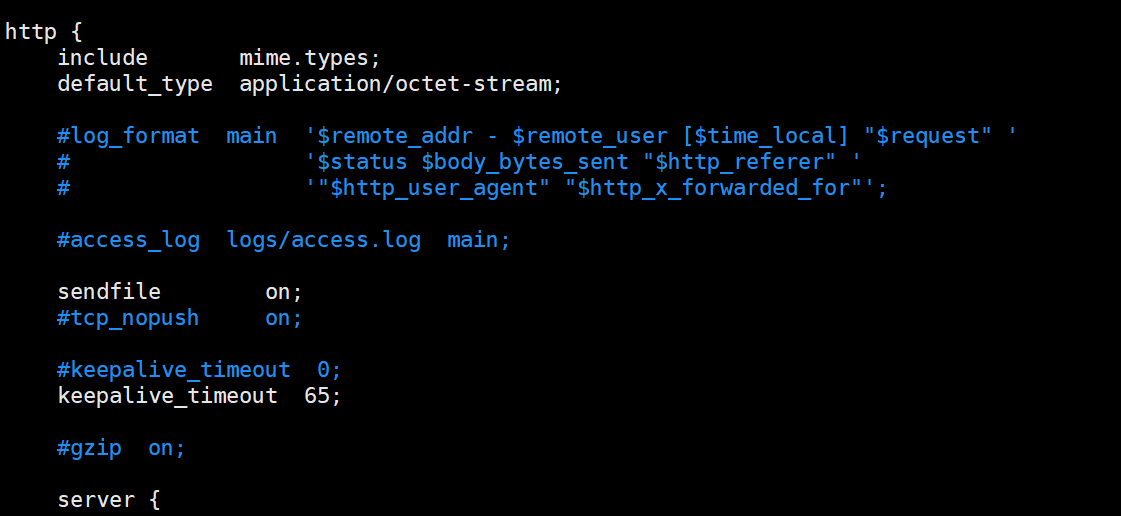
Task: Click the 'sendfile' directive name
Action: pyautogui.click(x=109, y=292)
